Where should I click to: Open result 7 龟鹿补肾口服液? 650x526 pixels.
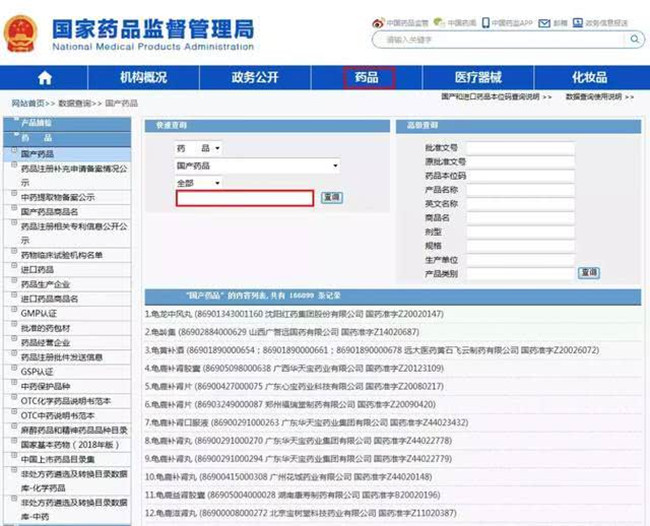coord(306,422)
